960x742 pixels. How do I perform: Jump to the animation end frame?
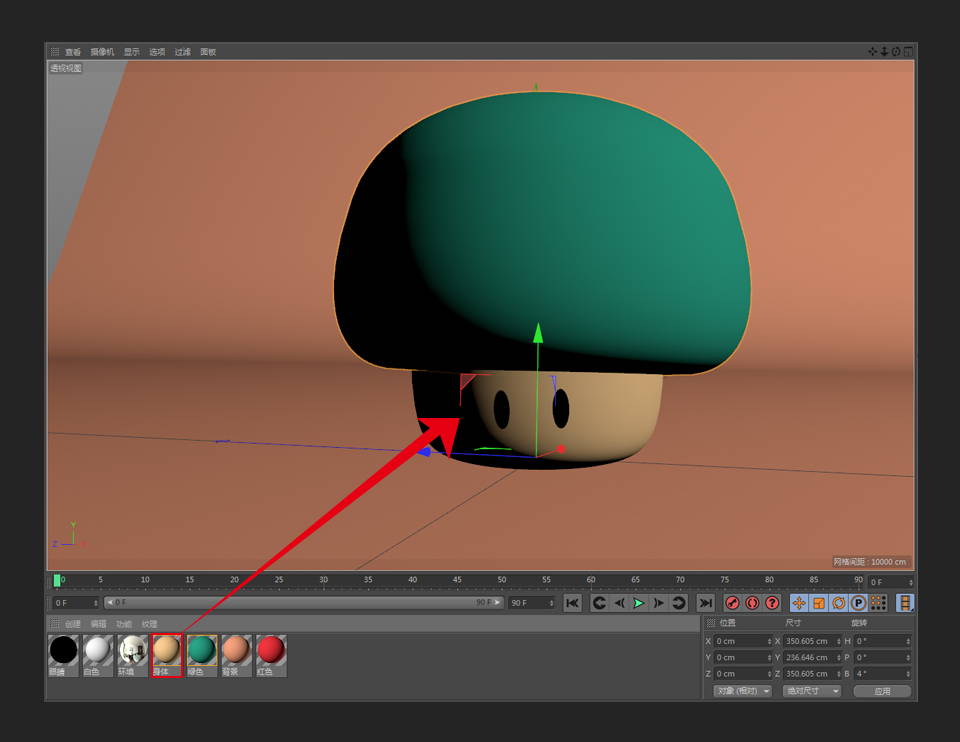(x=706, y=603)
